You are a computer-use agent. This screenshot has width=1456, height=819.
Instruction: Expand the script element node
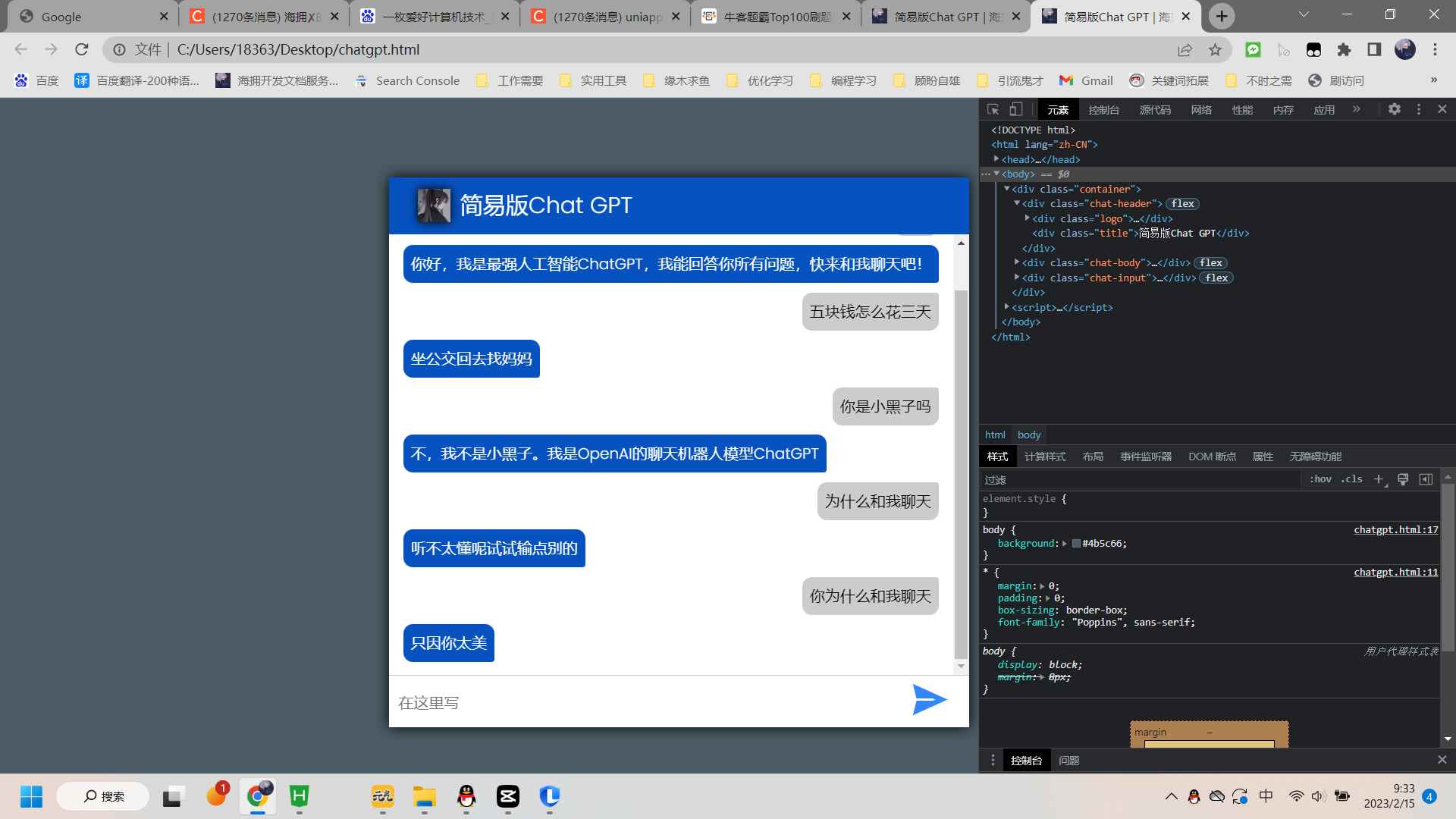click(1007, 307)
